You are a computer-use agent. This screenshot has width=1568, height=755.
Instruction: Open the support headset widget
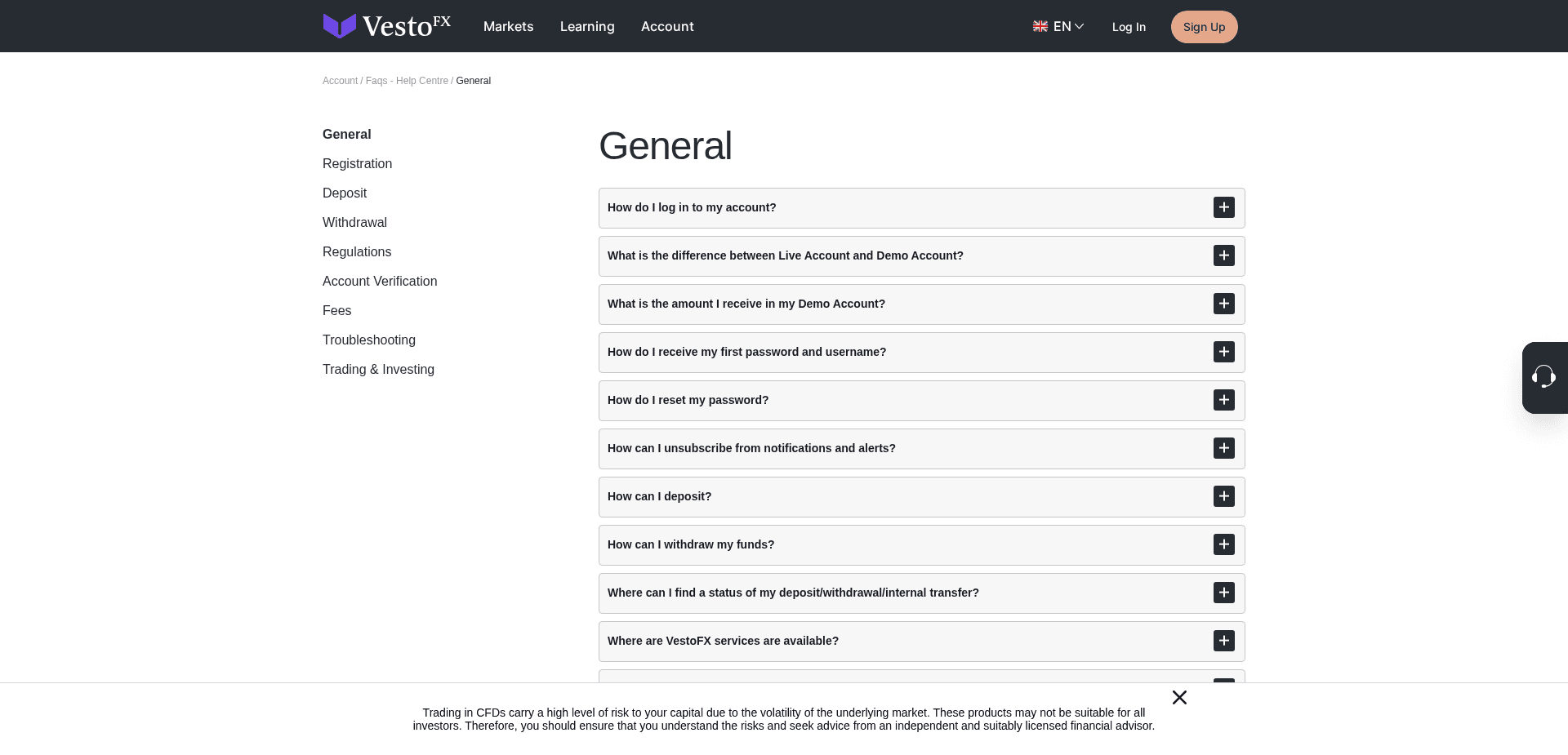tap(1544, 377)
